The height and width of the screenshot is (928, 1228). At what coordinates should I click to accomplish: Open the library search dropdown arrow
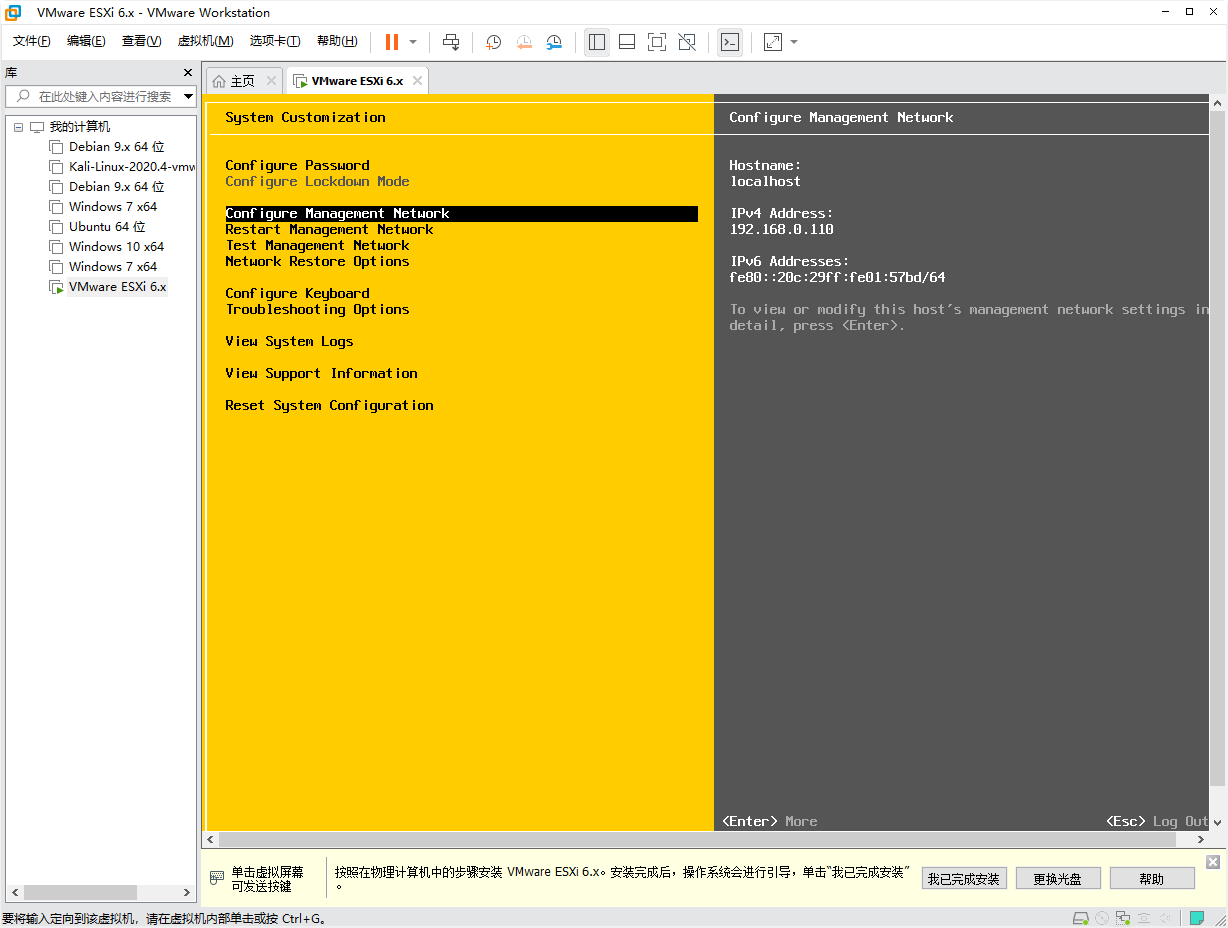(189, 96)
